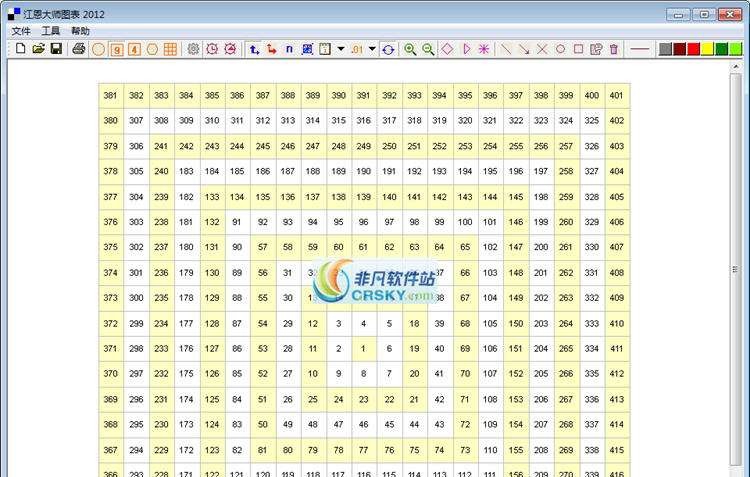Image resolution: width=750 pixels, height=477 pixels.
Task: Print the chart using printer icon
Action: (x=79, y=48)
